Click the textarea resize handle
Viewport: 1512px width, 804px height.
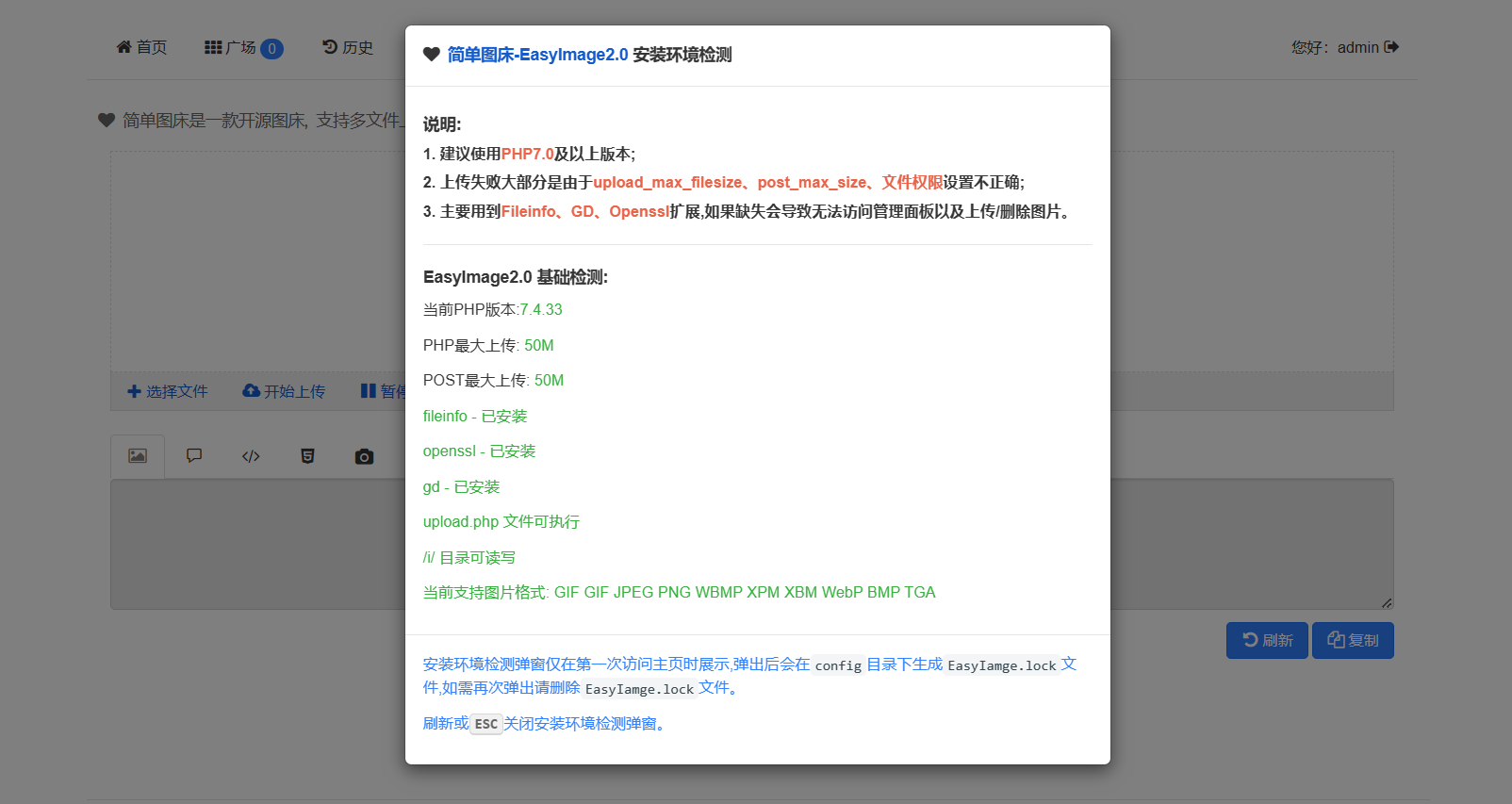pyautogui.click(x=1387, y=602)
